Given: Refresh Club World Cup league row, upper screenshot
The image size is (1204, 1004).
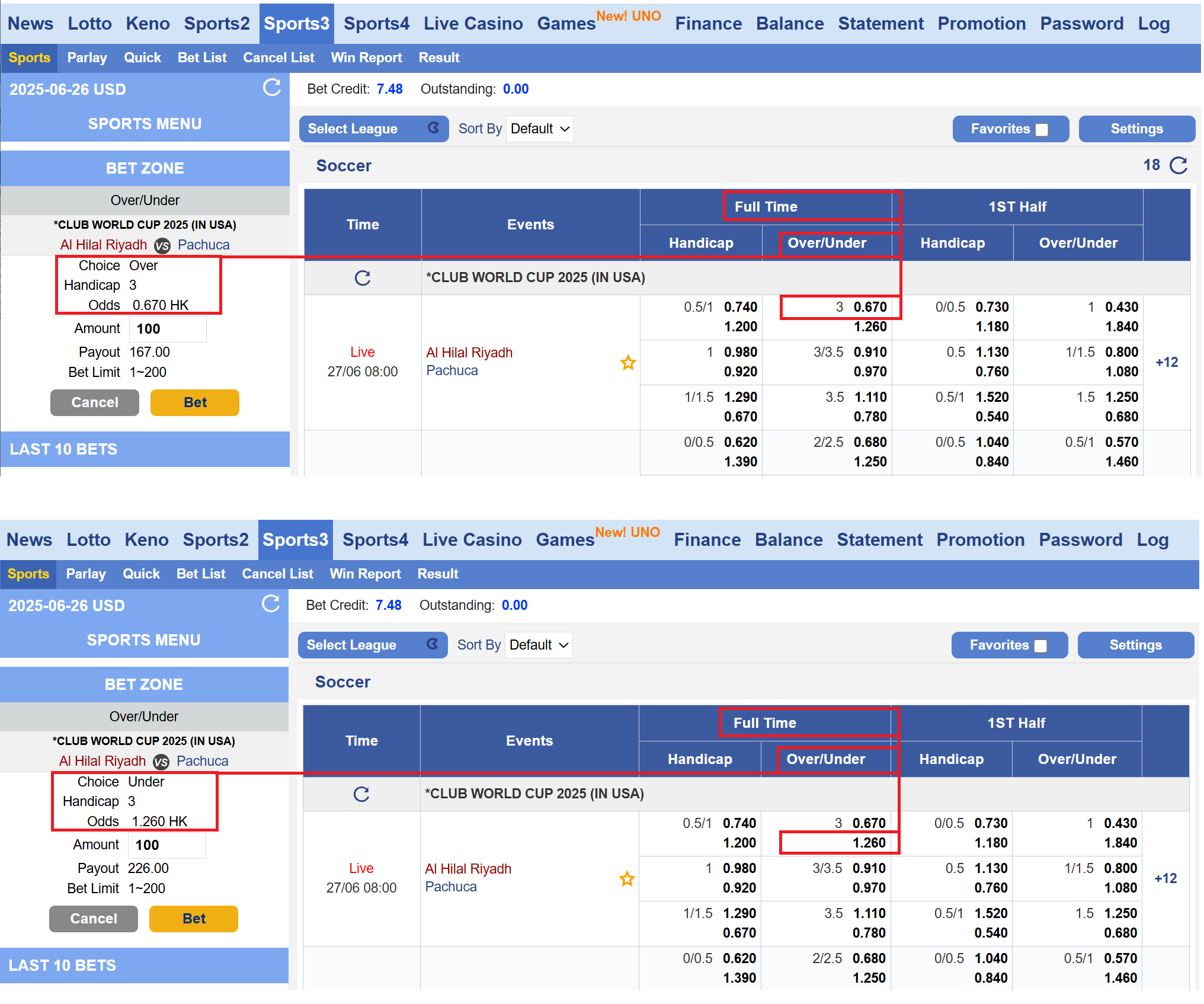Looking at the screenshot, I should point(363,278).
